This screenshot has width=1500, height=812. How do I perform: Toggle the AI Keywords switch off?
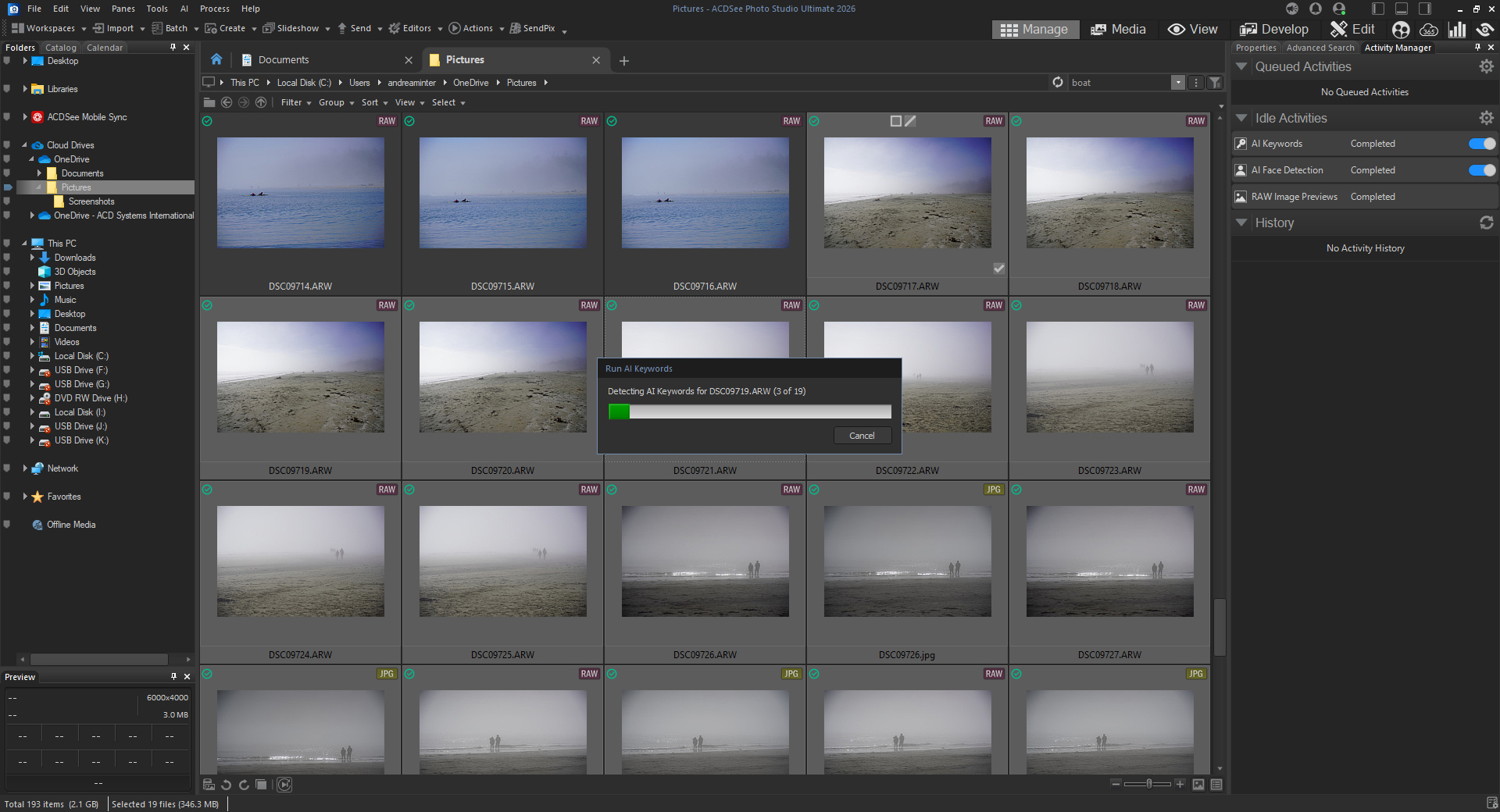[1481, 144]
